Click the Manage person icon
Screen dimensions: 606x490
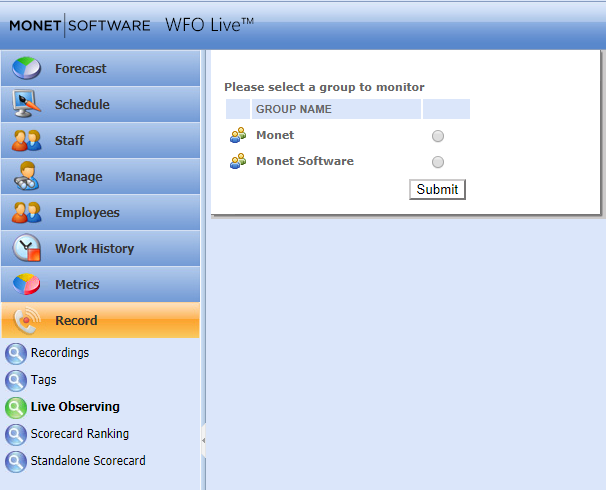(27, 177)
